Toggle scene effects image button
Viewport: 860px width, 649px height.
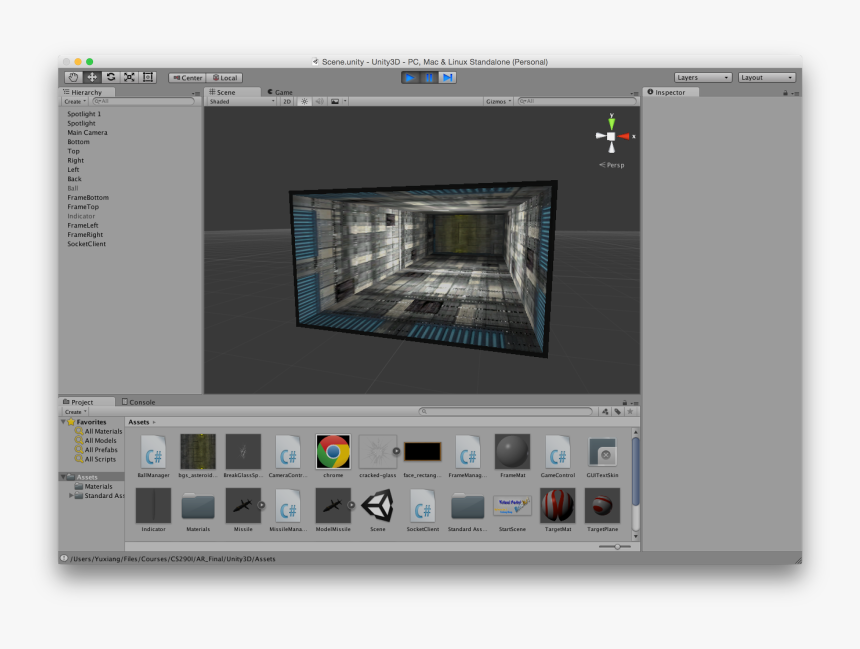335,101
